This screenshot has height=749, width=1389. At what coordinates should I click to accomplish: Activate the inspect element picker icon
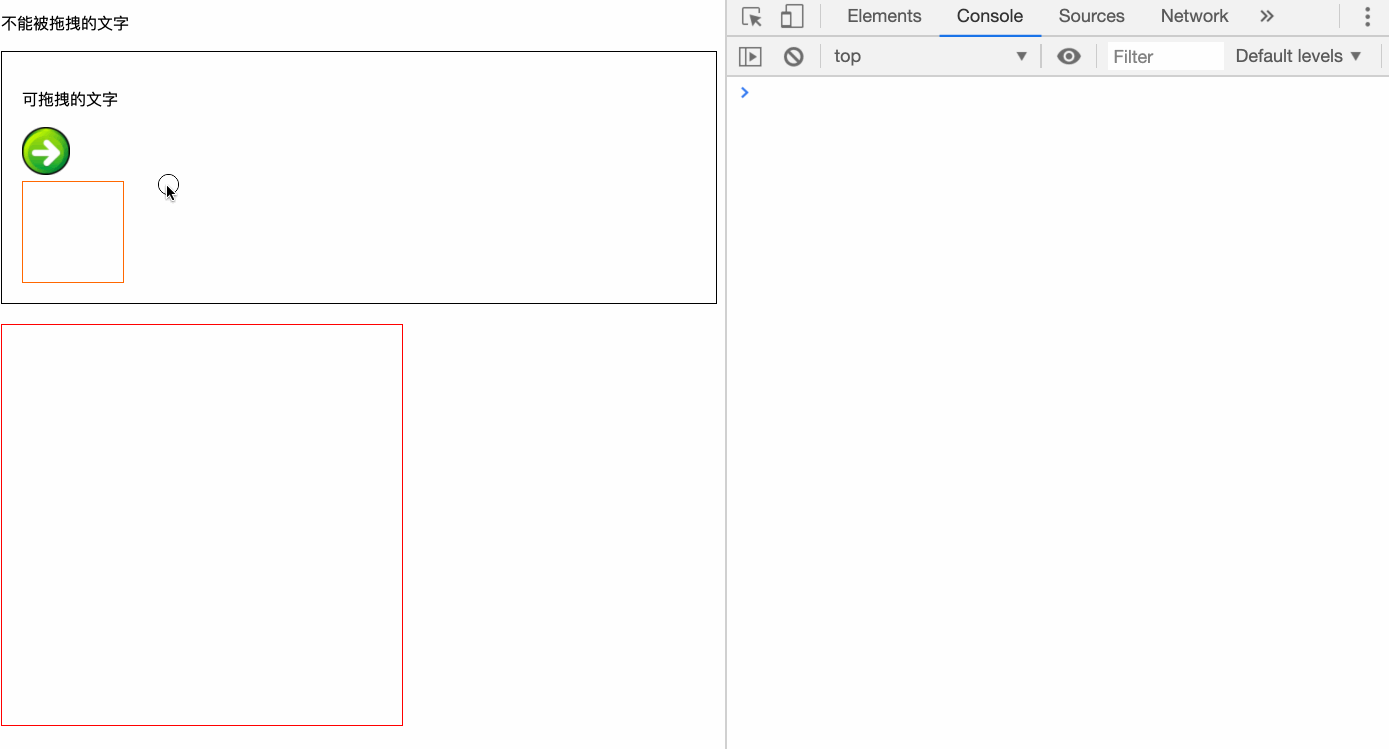tap(752, 17)
